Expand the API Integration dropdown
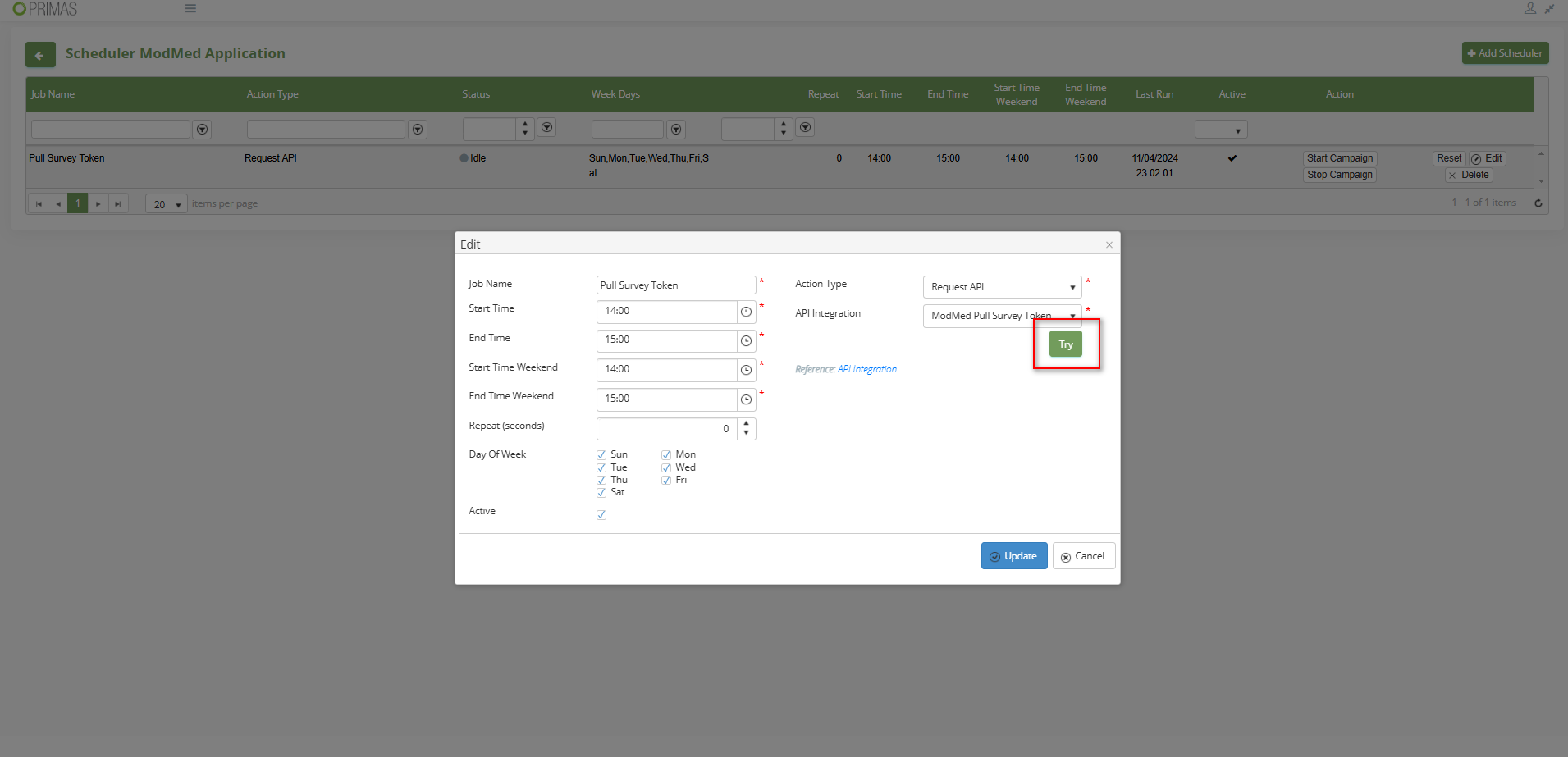This screenshot has width=1568, height=757. click(x=1072, y=317)
